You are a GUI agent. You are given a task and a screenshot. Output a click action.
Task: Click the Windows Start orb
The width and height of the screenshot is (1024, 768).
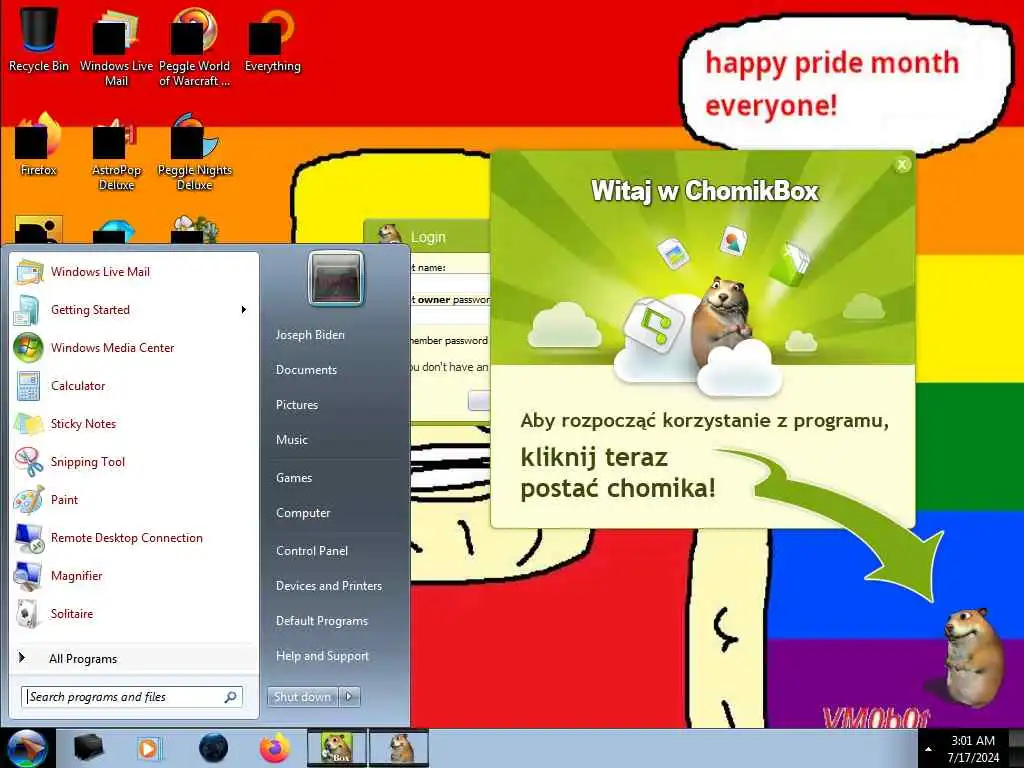coord(27,748)
